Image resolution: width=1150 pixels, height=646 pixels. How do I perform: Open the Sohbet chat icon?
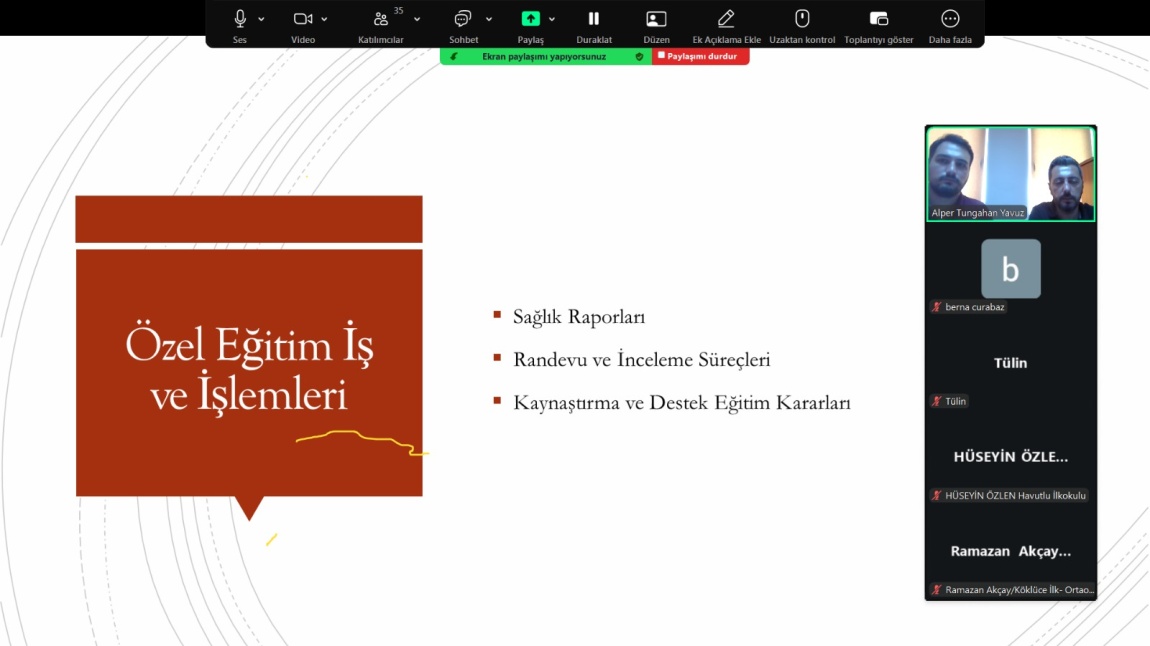(462, 19)
